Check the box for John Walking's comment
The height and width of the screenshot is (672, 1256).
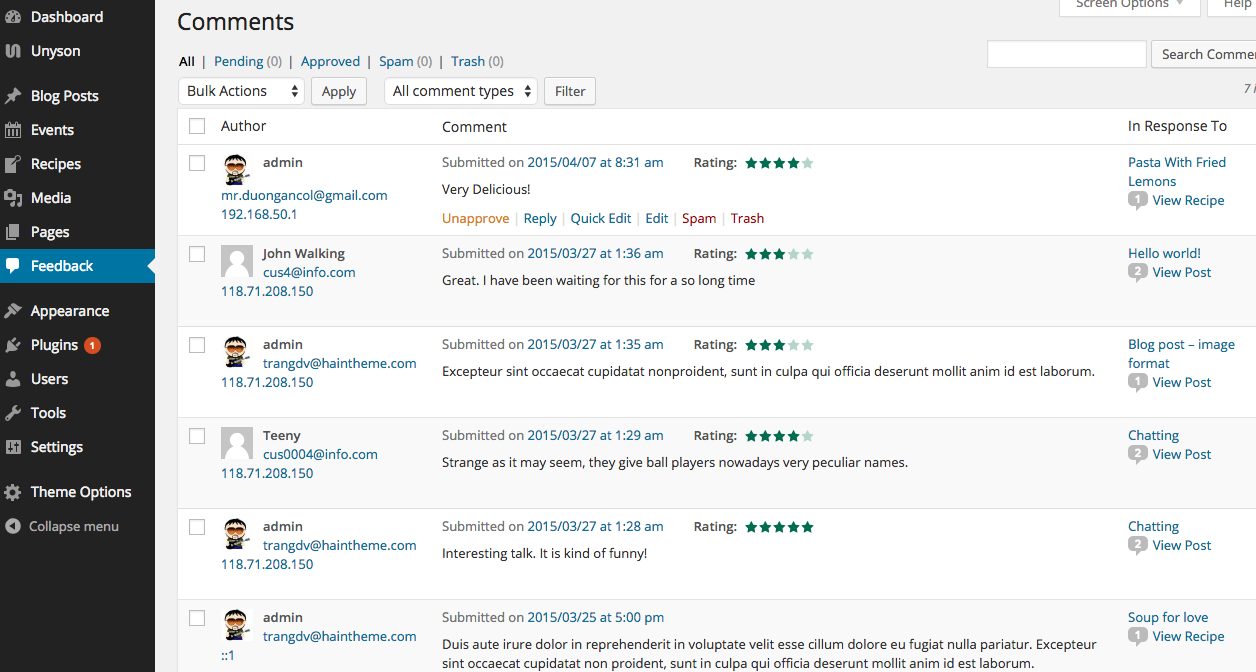(197, 254)
